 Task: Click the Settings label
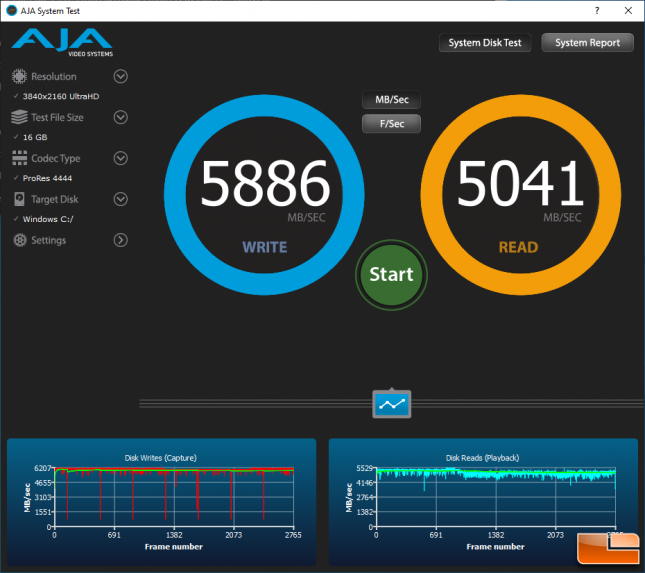point(49,240)
